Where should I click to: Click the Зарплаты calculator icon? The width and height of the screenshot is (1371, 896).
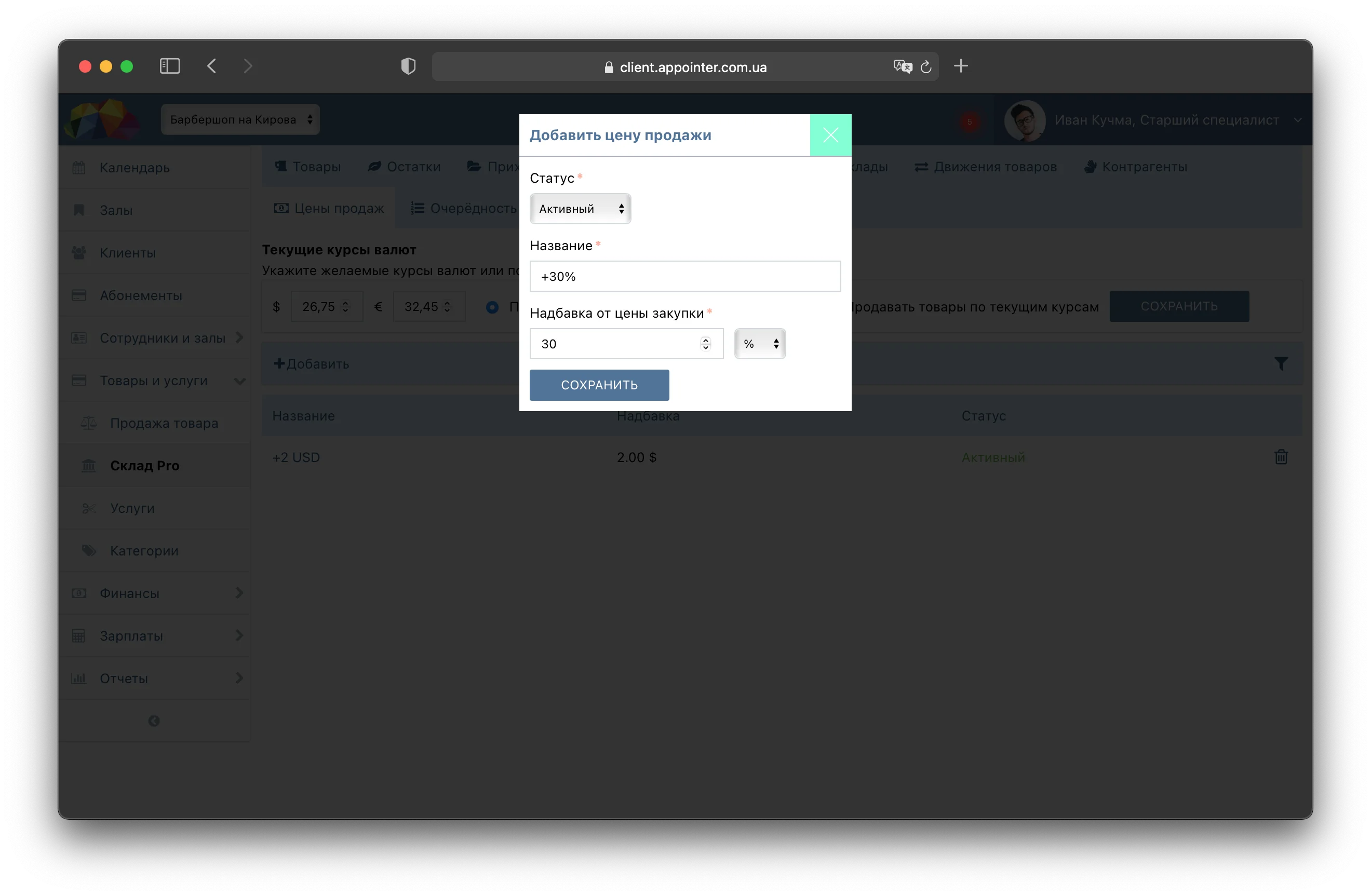pos(79,636)
